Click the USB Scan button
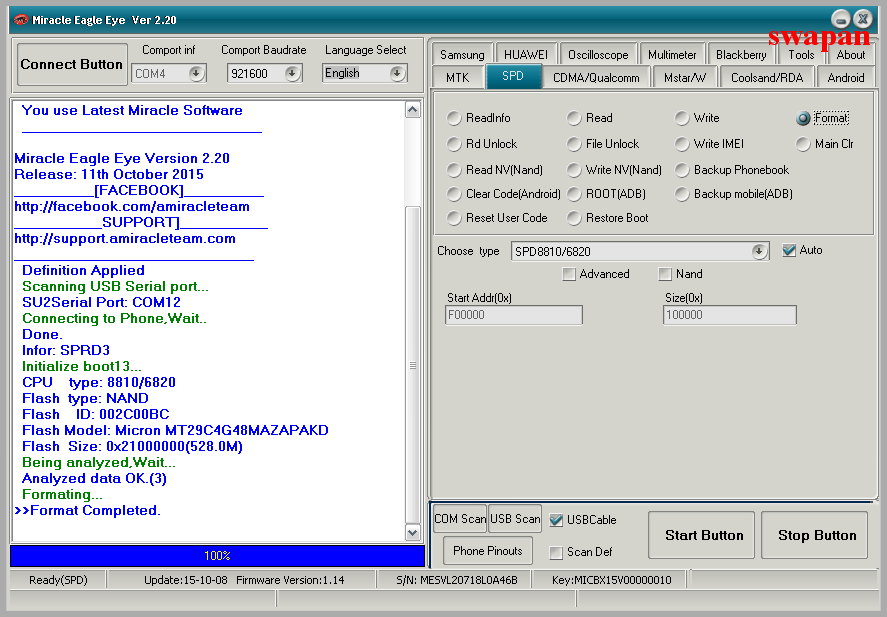887x617 pixels. click(x=515, y=519)
